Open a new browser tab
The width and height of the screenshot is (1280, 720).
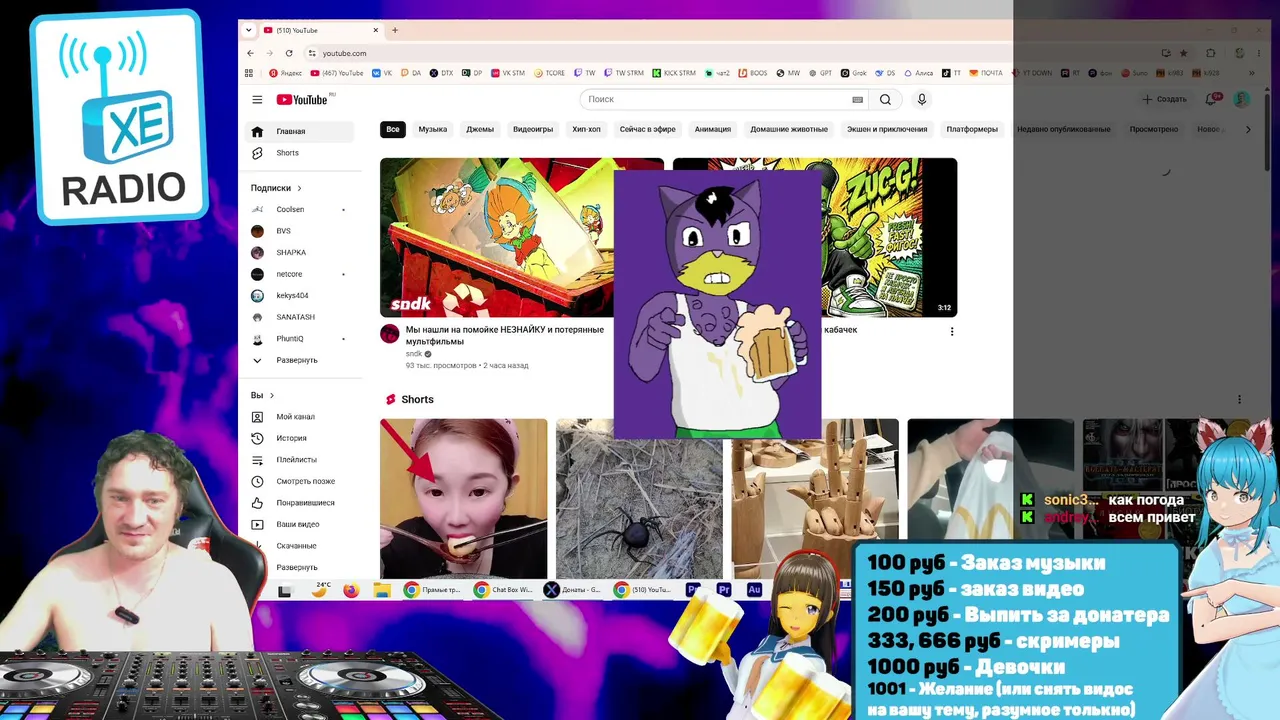pos(395,30)
